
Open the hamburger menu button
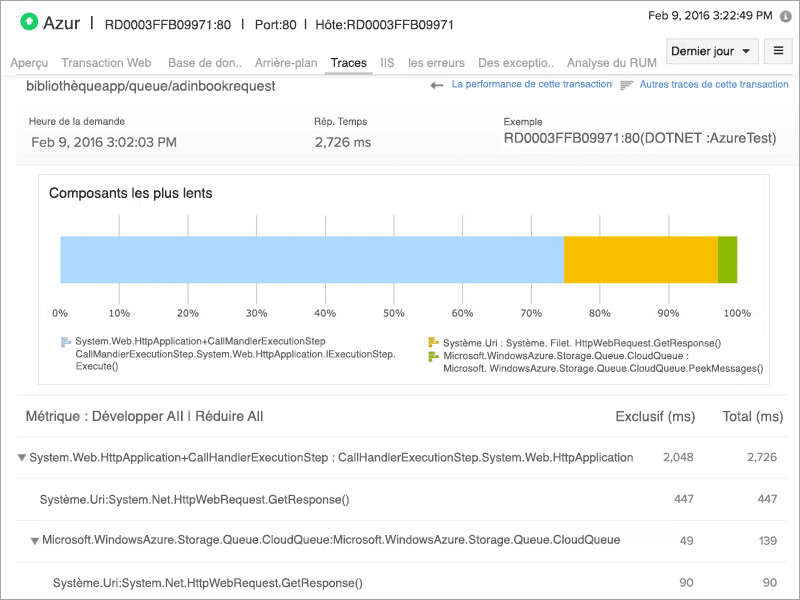click(778, 51)
